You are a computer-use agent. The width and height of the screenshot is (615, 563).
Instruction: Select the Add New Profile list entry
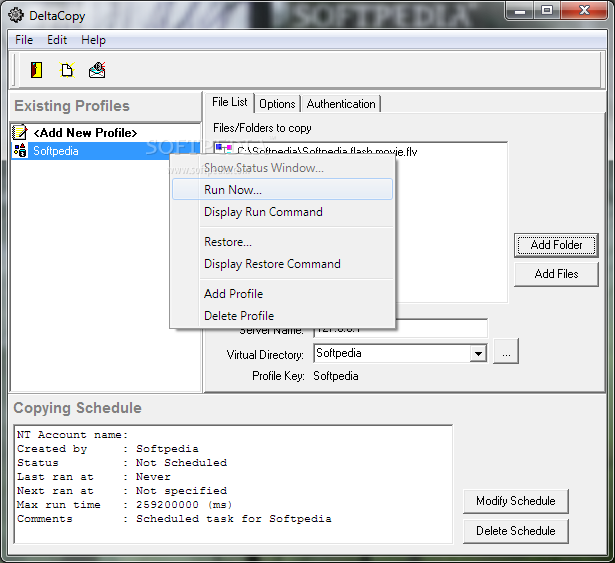click(106, 133)
